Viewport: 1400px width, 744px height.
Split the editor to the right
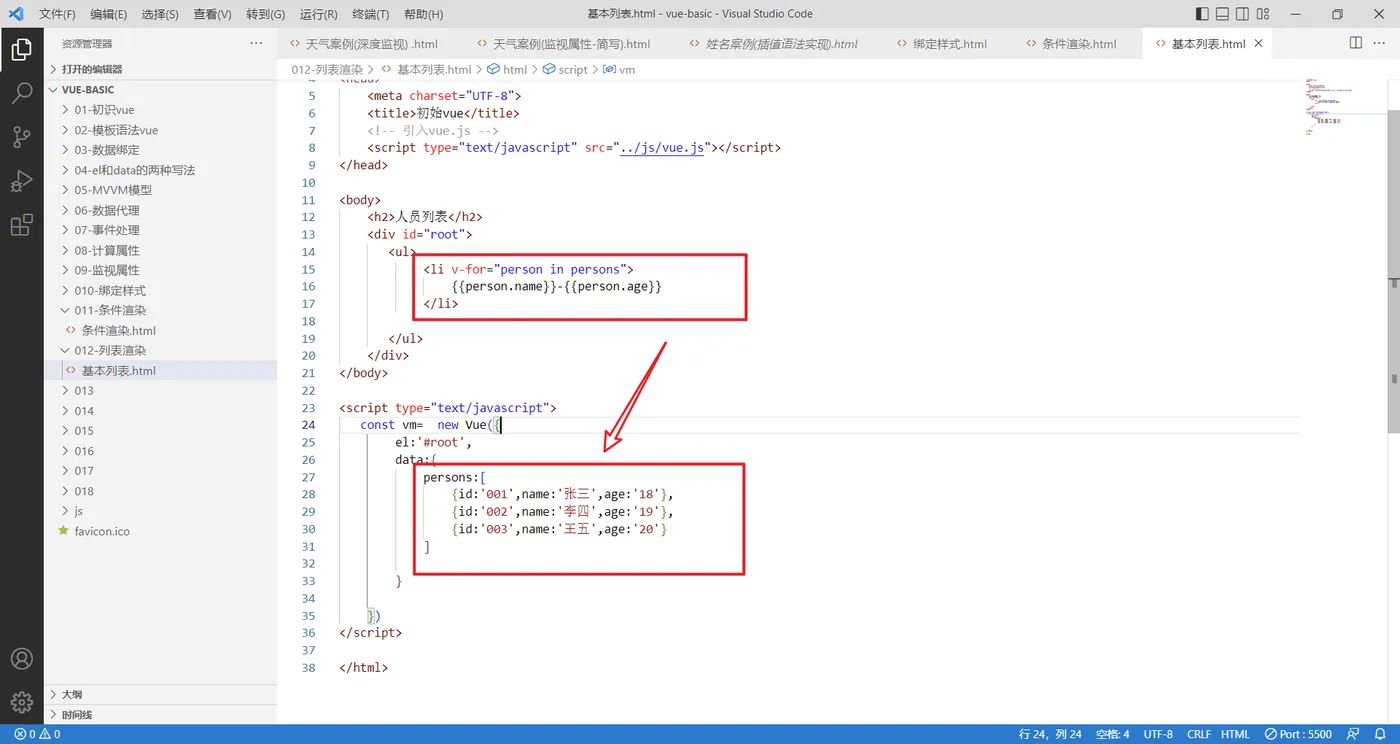click(x=1356, y=43)
